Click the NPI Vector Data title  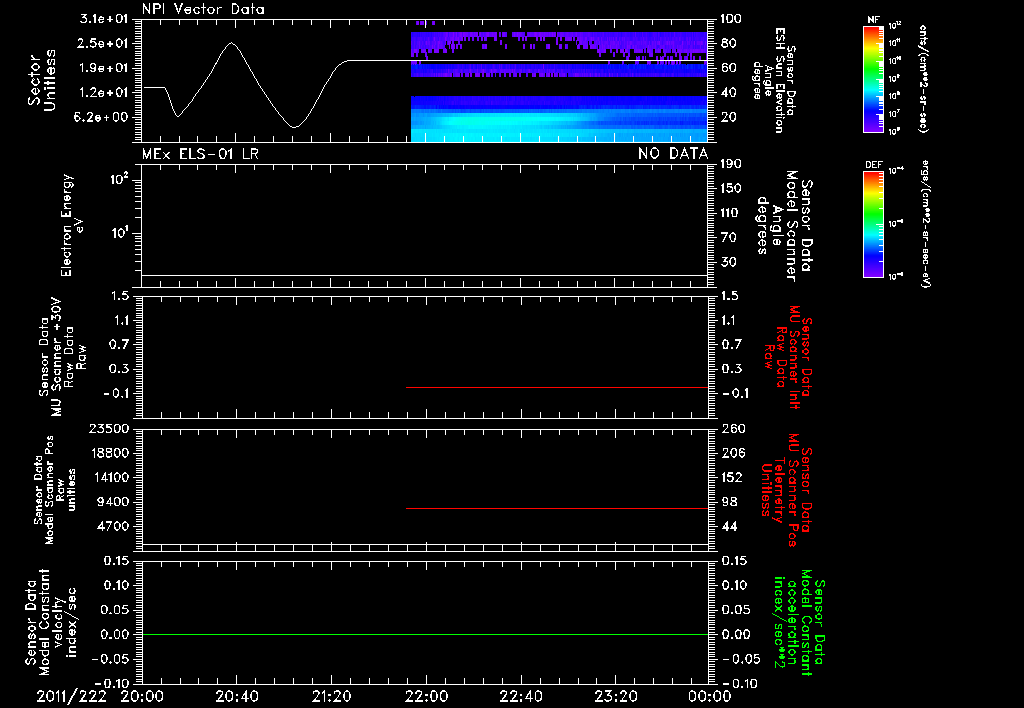pos(203,9)
